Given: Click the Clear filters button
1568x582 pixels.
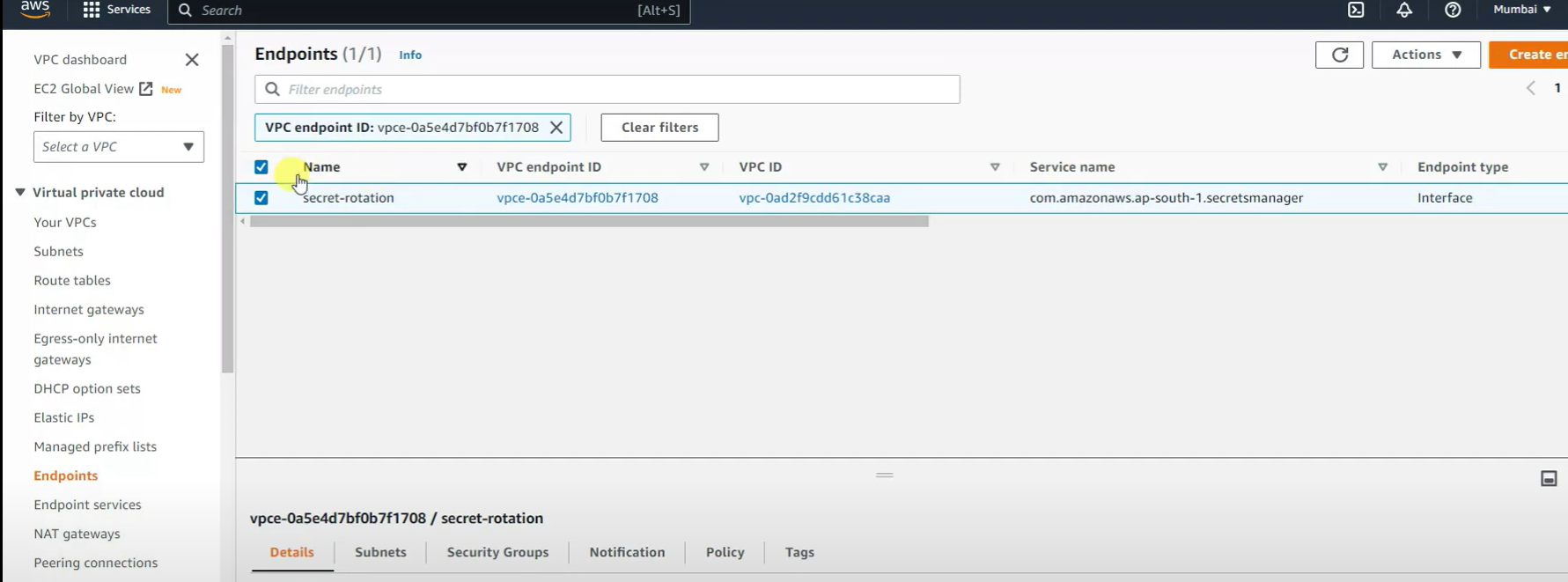Looking at the screenshot, I should point(659,128).
